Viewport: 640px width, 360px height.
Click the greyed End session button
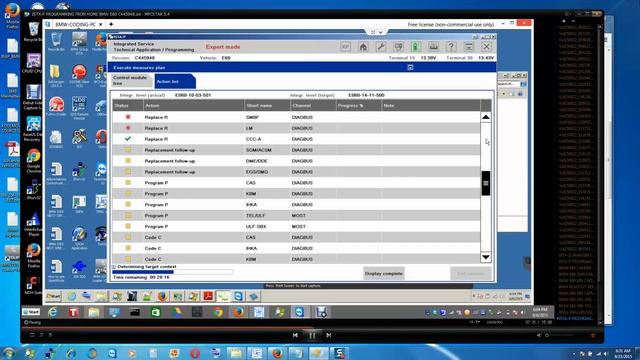[471, 273]
